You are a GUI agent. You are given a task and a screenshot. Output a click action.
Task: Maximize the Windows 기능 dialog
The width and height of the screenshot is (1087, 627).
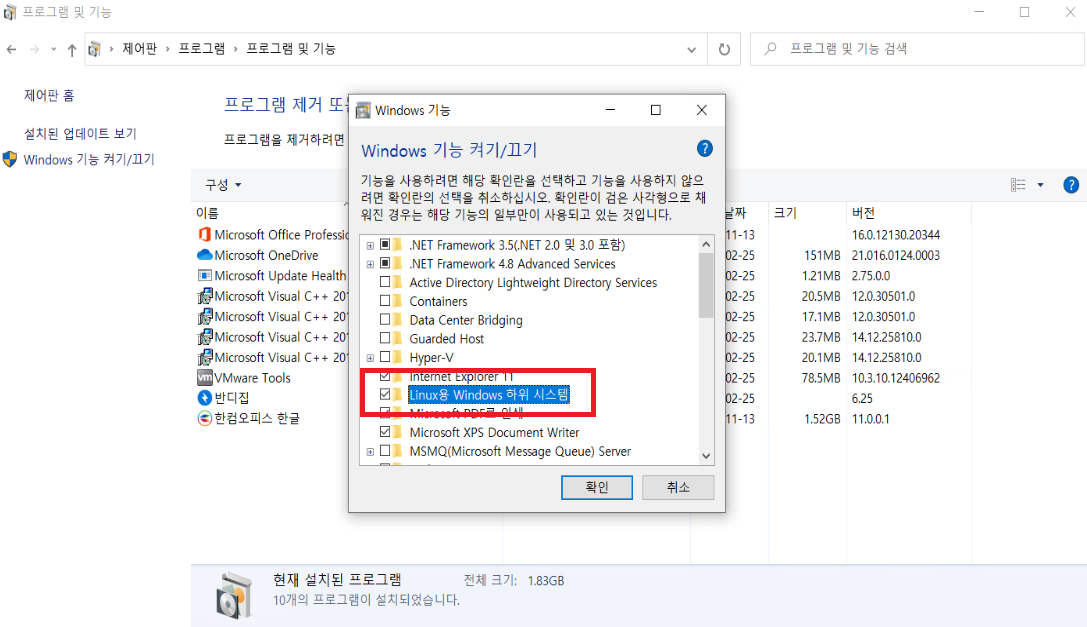coord(656,110)
